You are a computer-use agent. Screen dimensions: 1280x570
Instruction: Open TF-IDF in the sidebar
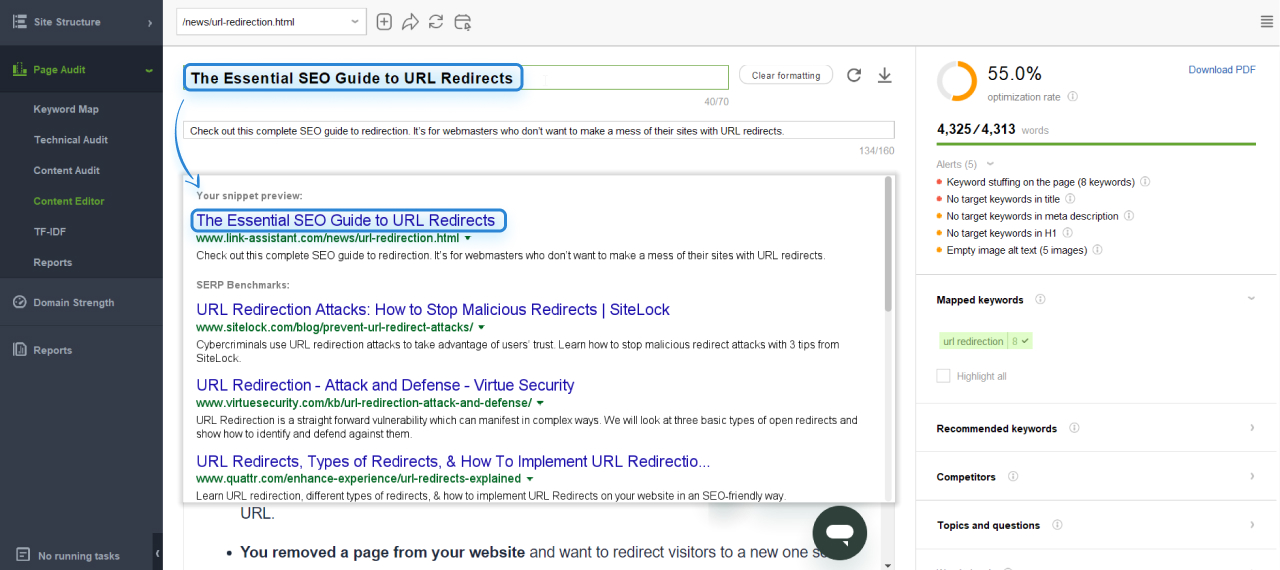tap(50, 231)
